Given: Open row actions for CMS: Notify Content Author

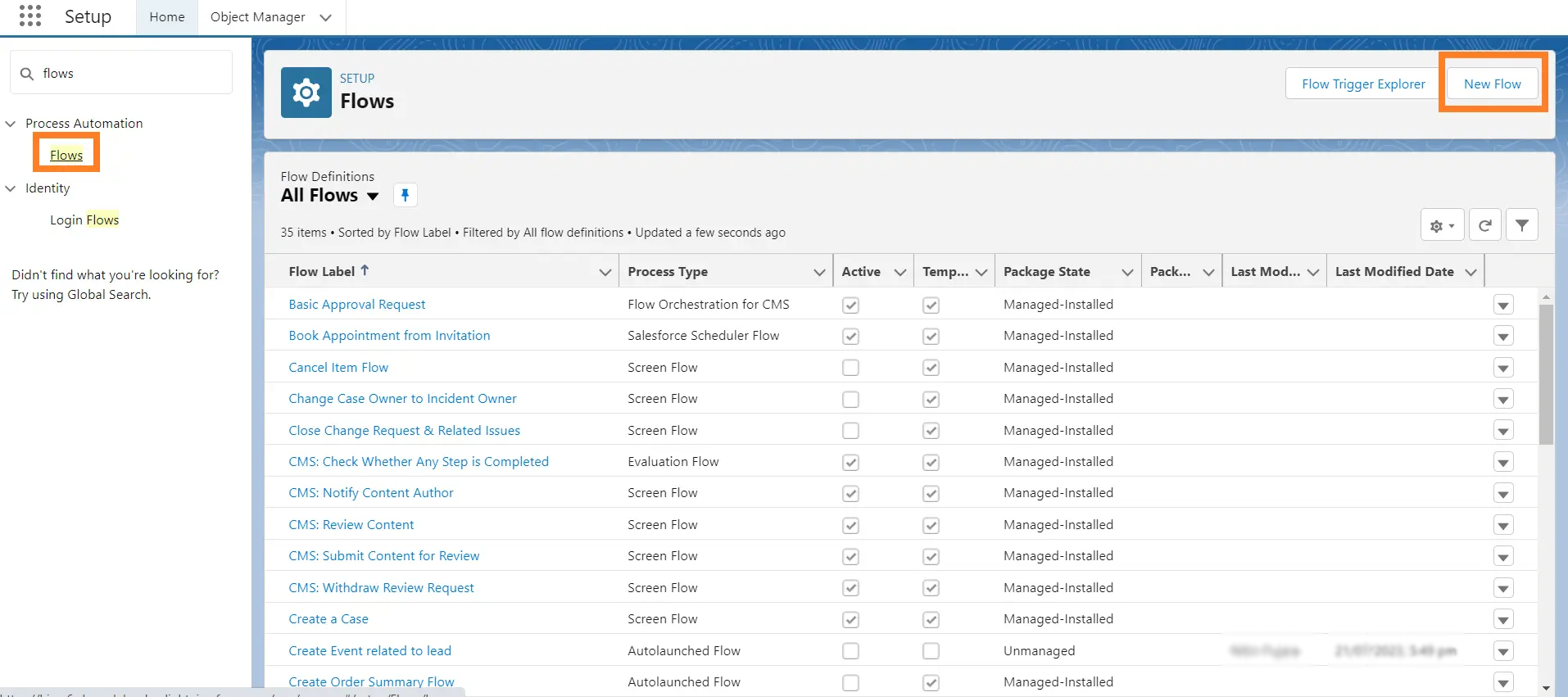Looking at the screenshot, I should [x=1502, y=494].
